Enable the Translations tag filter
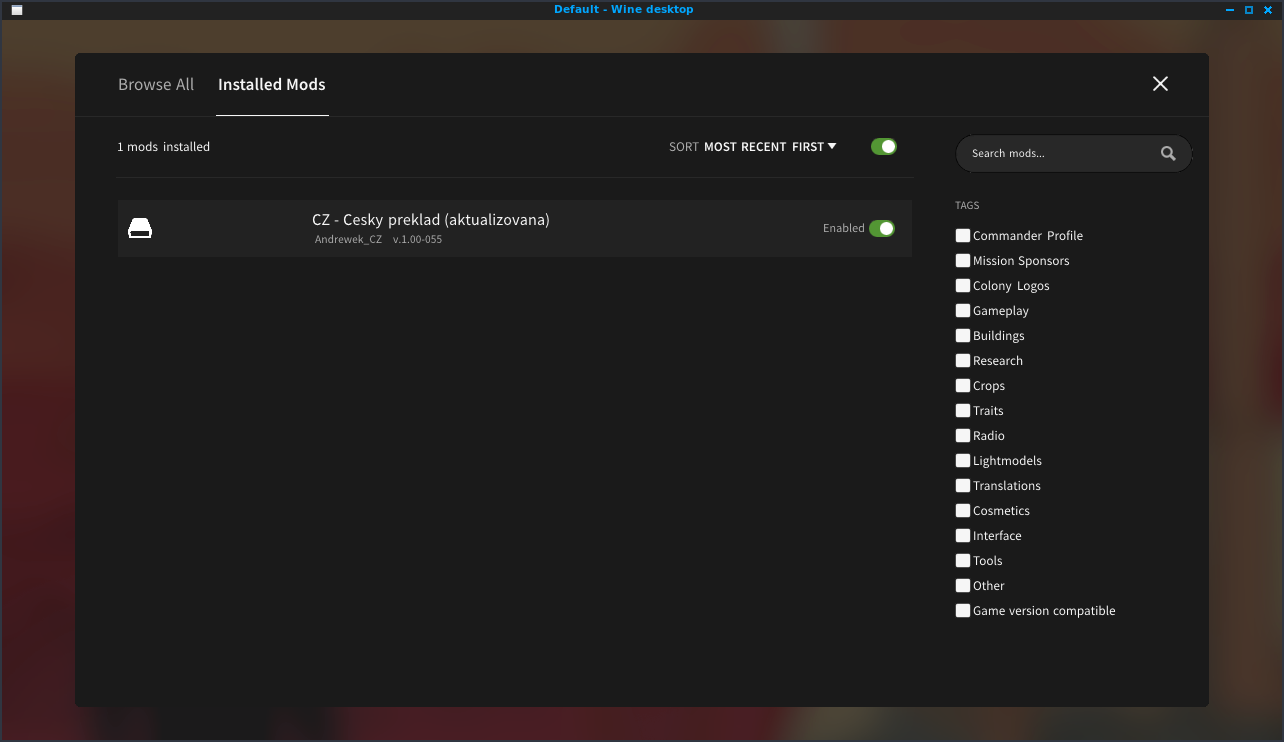This screenshot has height=742, width=1284. pyautogui.click(x=963, y=486)
